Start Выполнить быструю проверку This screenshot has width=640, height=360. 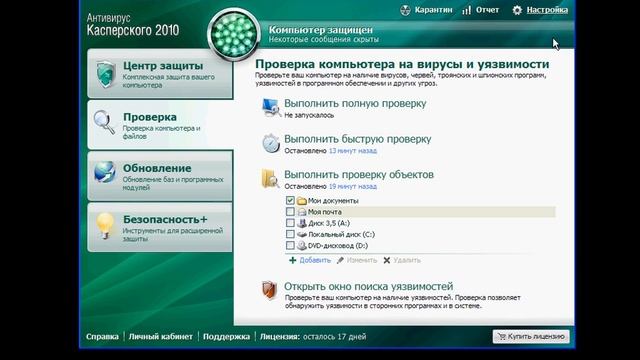pyautogui.click(x=358, y=139)
